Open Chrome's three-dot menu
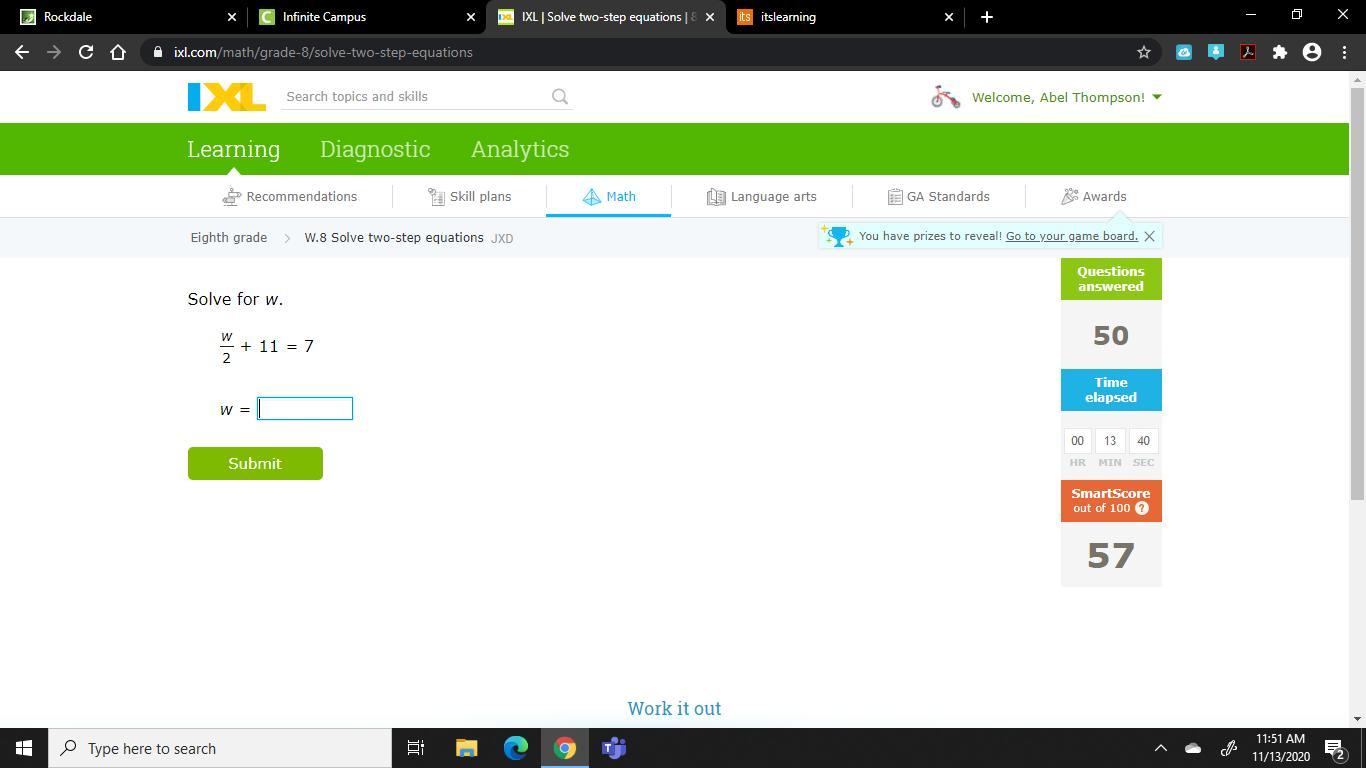This screenshot has height=768, width=1366. pos(1343,52)
